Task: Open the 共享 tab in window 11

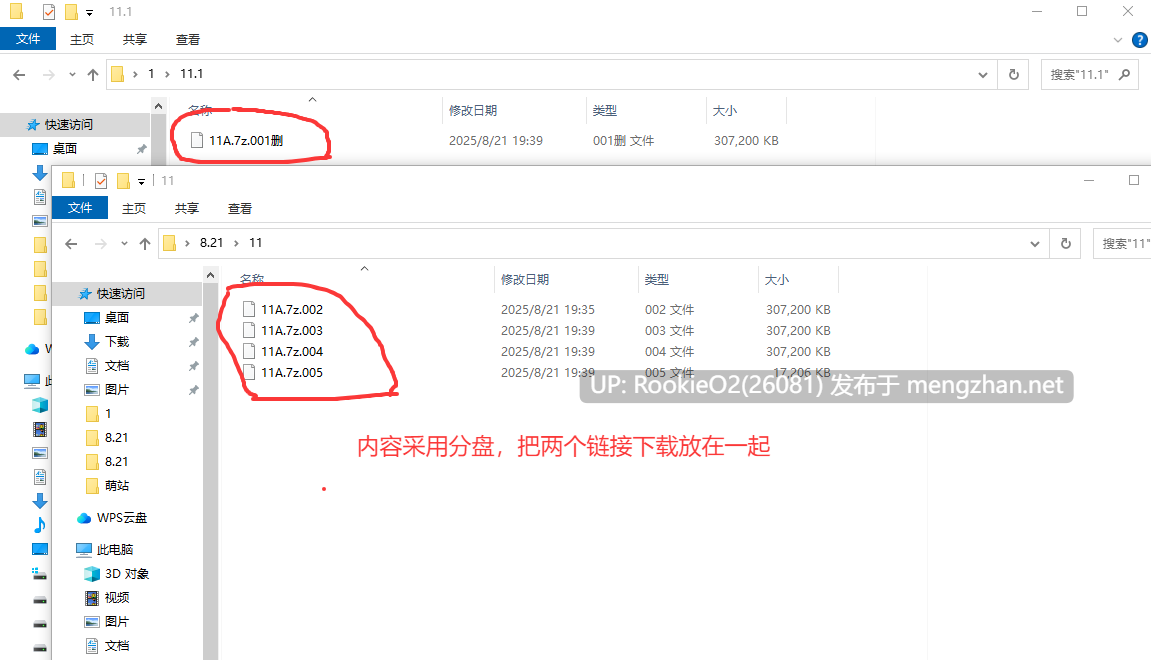Action: [186, 208]
